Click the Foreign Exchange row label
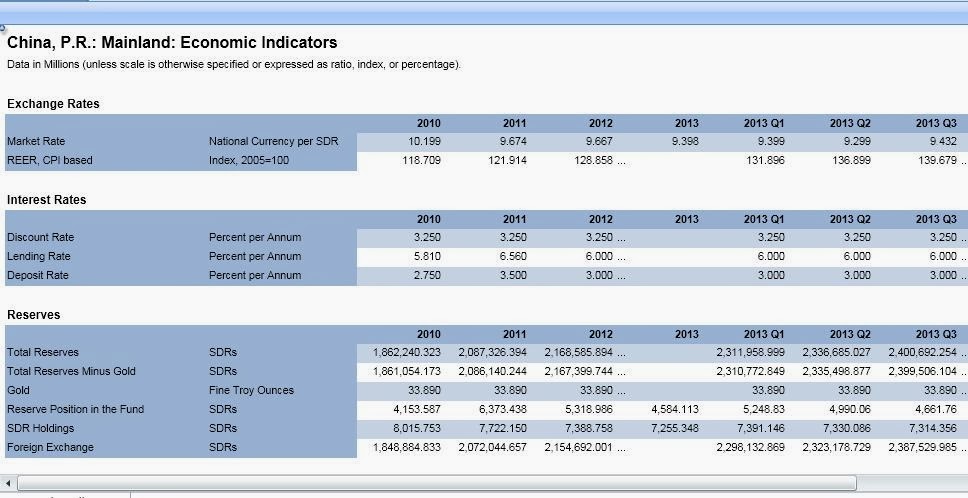The image size is (968, 498). coord(50,447)
